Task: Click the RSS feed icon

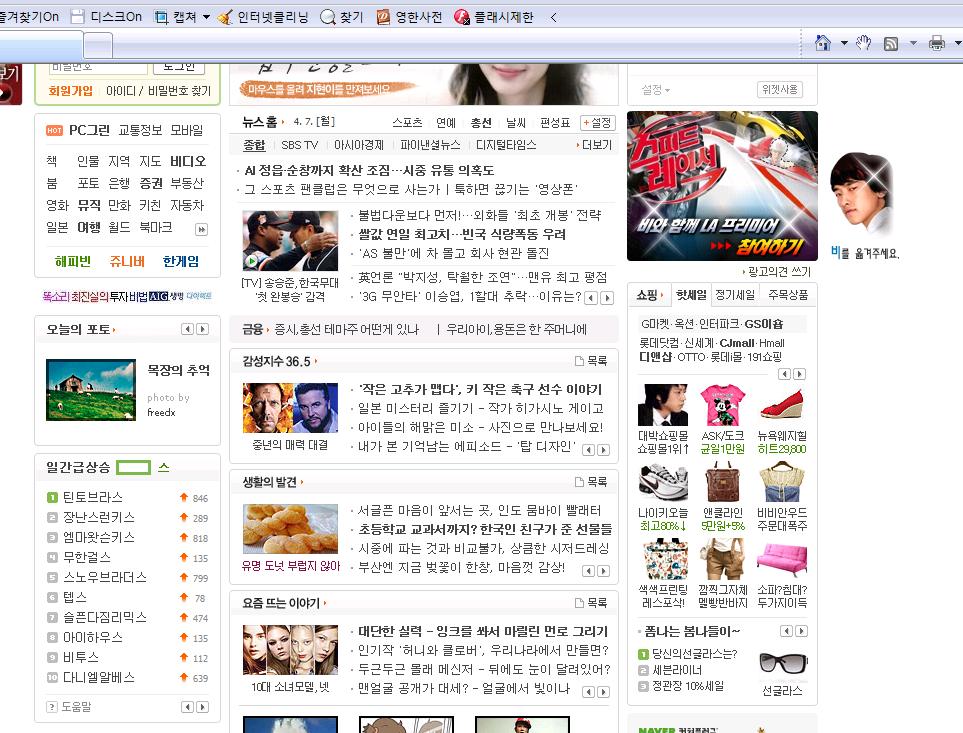Action: (x=893, y=44)
